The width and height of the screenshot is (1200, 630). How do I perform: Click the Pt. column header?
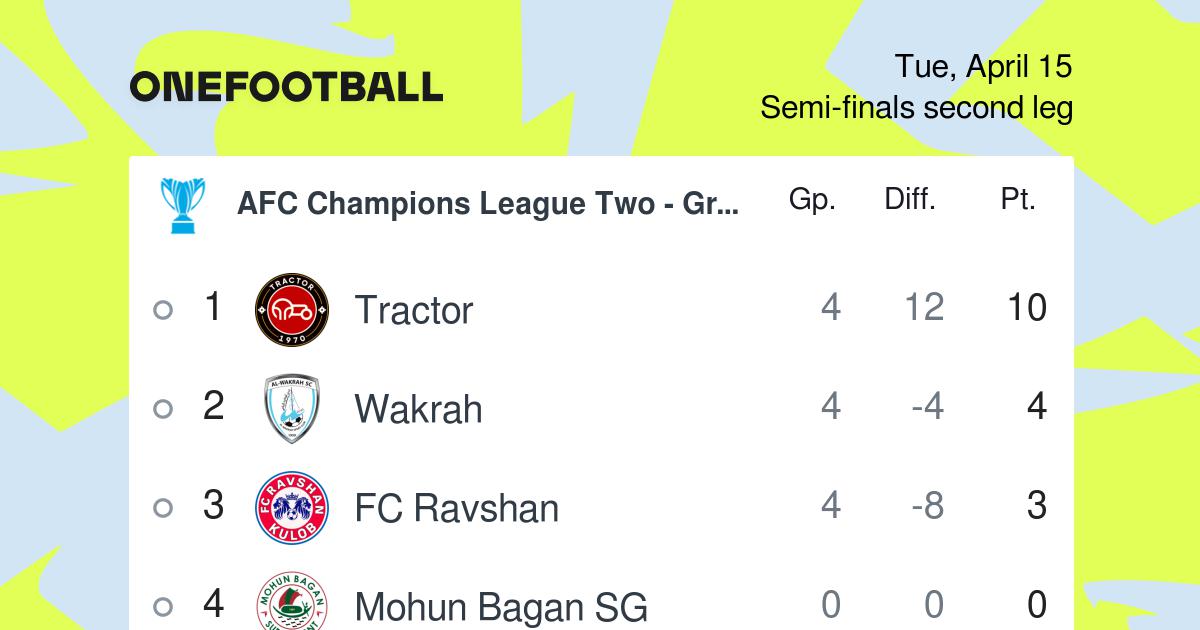coord(1018,199)
